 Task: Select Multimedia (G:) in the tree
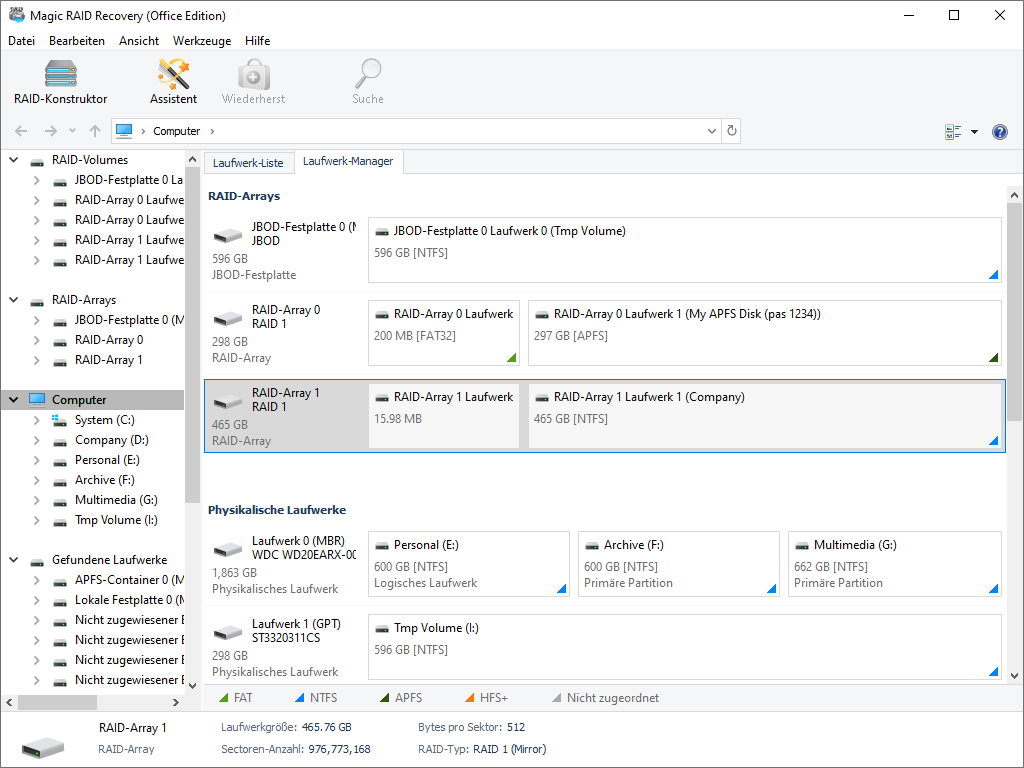pyautogui.click(x=116, y=500)
